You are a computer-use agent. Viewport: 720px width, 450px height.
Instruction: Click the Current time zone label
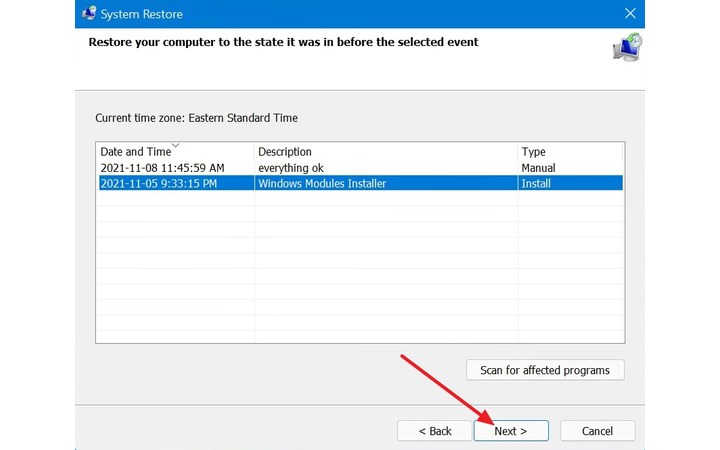(x=197, y=118)
